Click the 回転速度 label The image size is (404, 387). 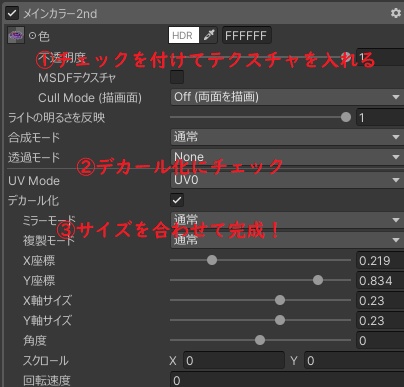click(x=47, y=380)
